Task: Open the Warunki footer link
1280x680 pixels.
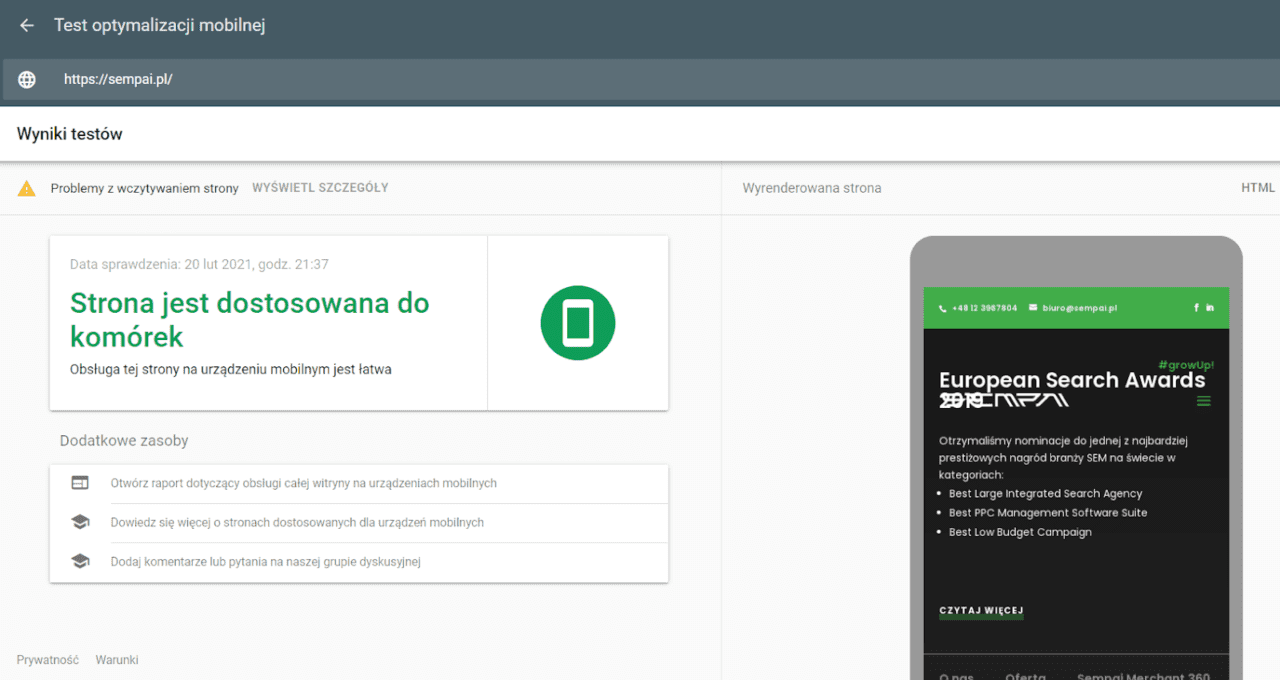Action: (x=117, y=660)
